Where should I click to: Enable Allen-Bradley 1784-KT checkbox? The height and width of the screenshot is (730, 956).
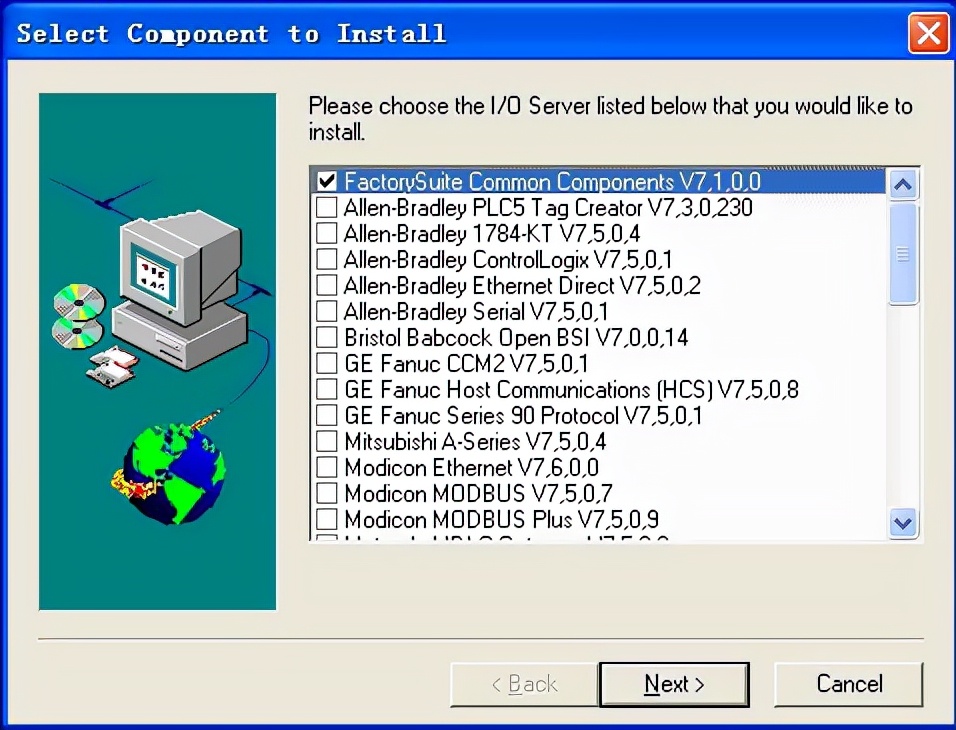(327, 233)
